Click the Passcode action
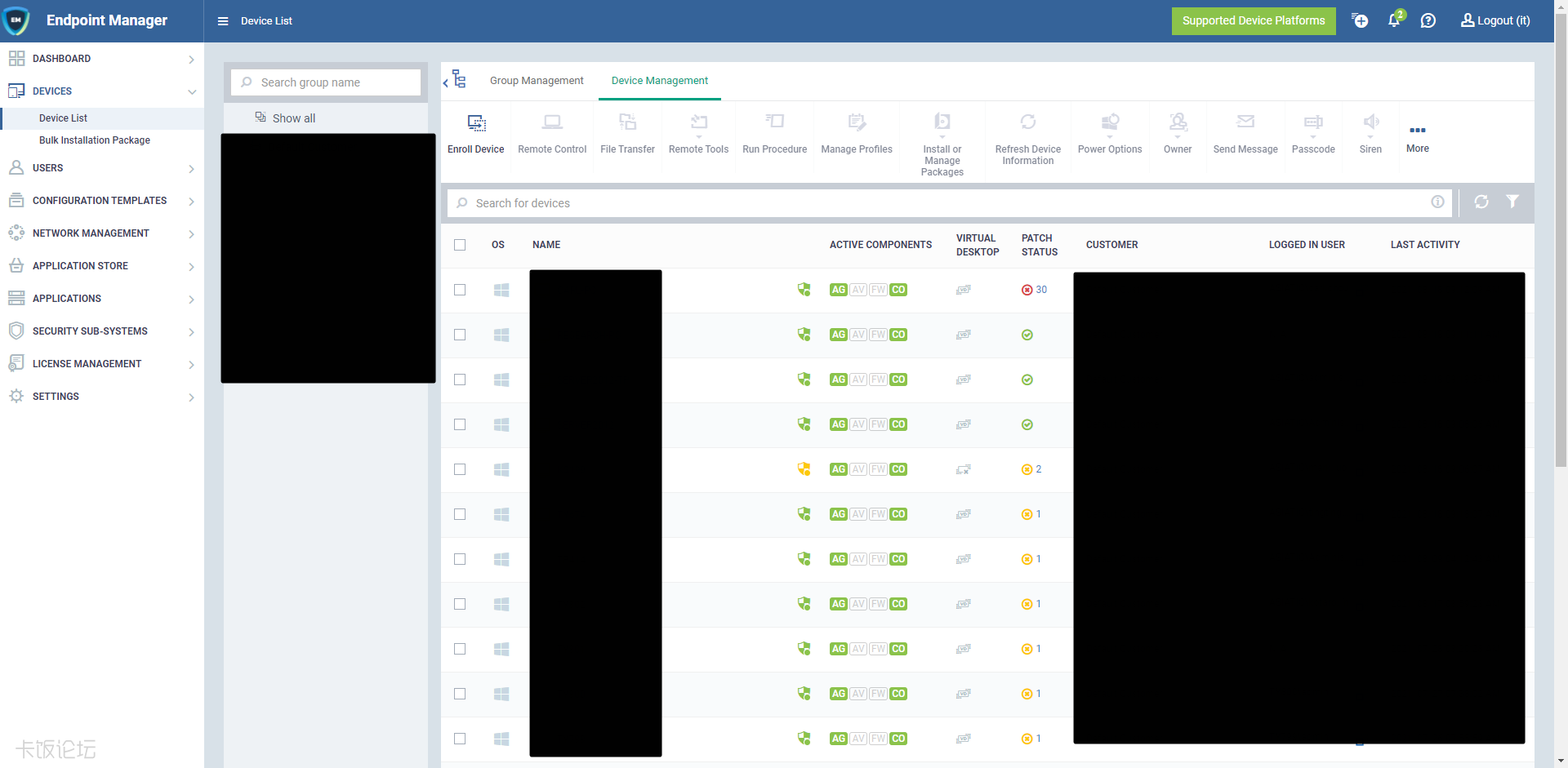This screenshot has width=1568, height=768. (1313, 134)
